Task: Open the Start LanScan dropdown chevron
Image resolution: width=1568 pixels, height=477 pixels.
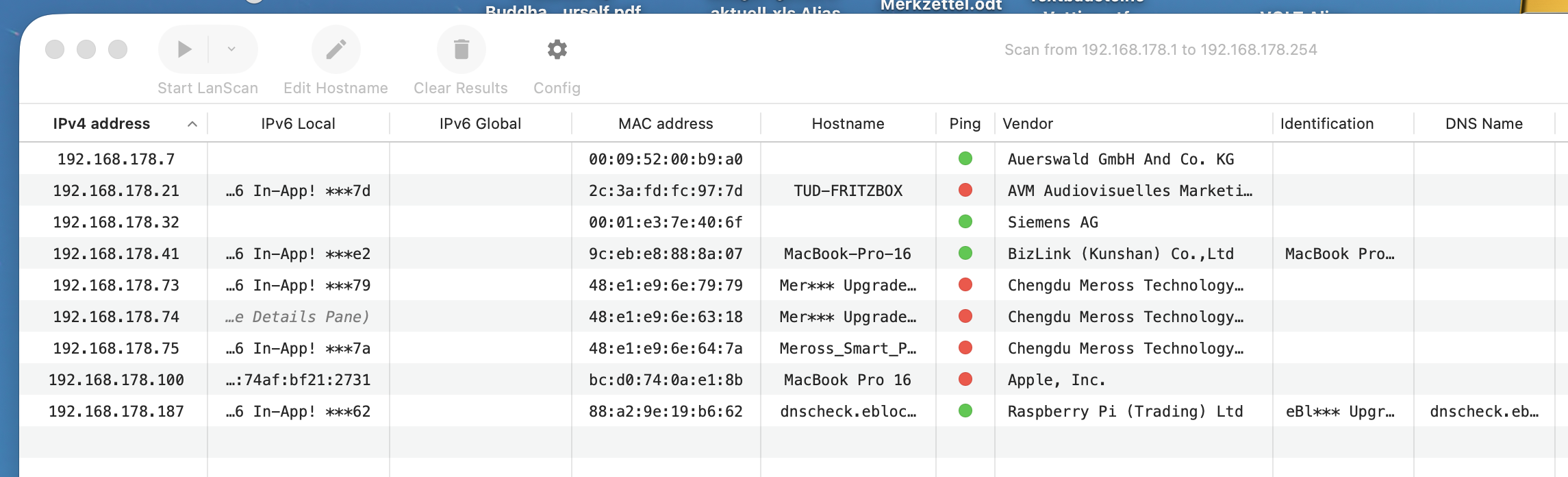Action: pos(231,49)
